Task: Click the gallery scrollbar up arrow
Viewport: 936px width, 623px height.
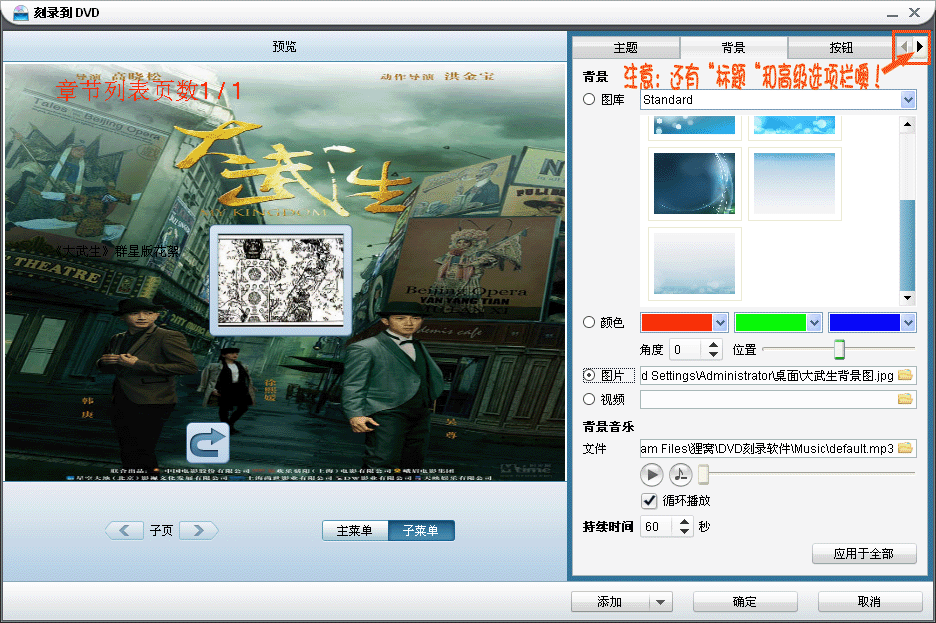Action: [907, 125]
